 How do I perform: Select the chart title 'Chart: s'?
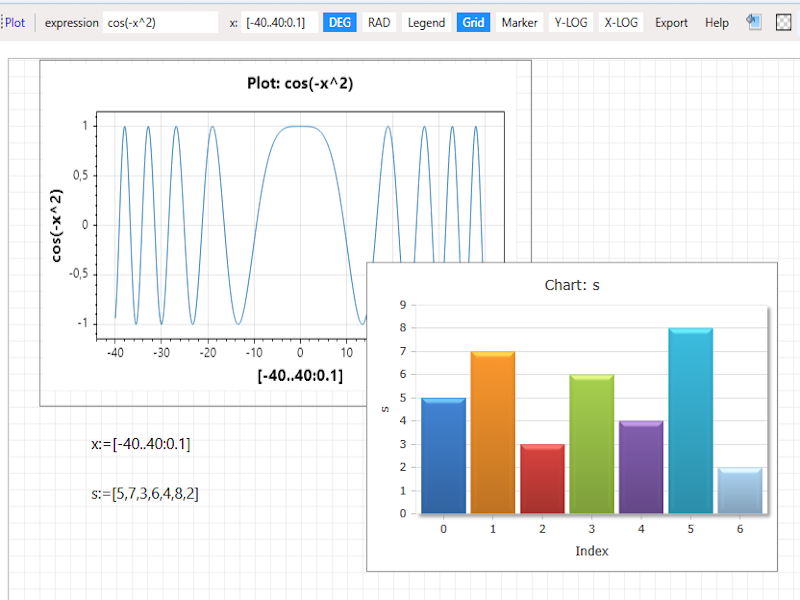(572, 285)
